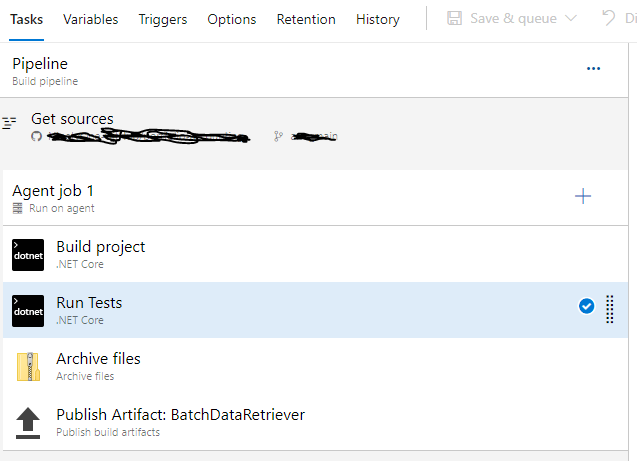637x461 pixels.
Task: Click the Publish Artifact upload arrow icon
Action: pyautogui.click(x=28, y=422)
